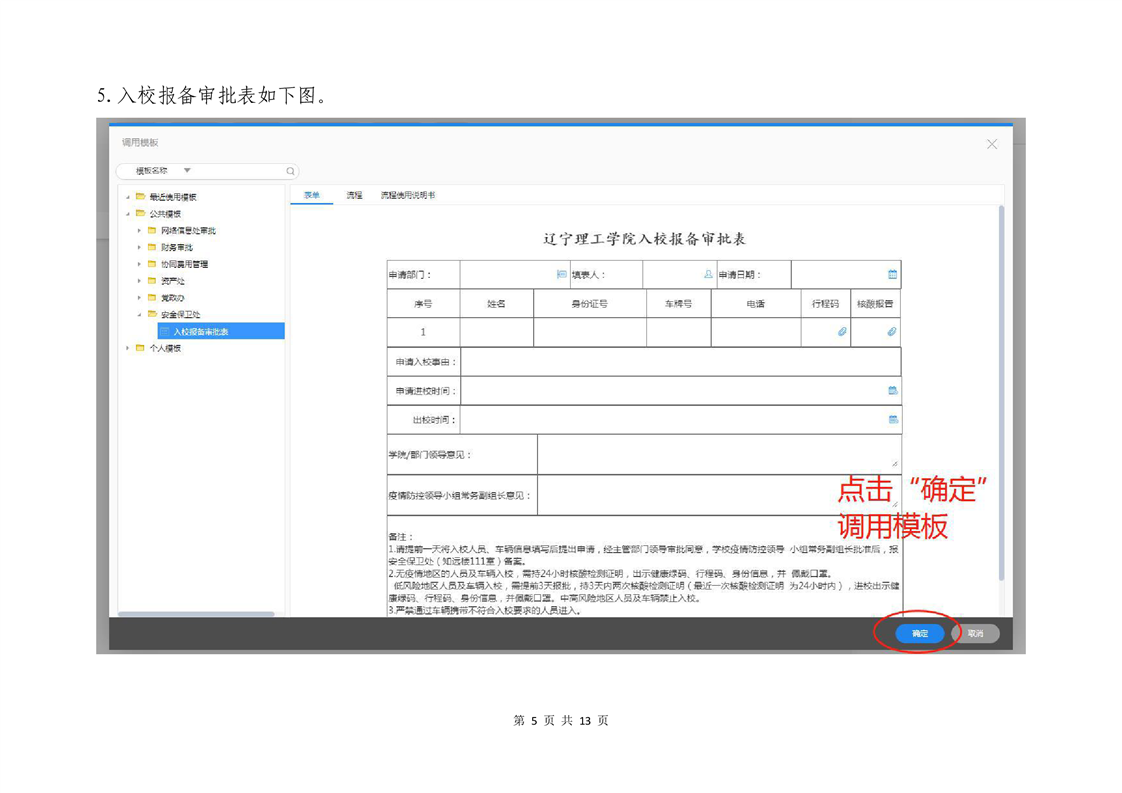Expand the 党政办 folder arrow
Viewport: 1122px width, 793px height.
point(140,298)
